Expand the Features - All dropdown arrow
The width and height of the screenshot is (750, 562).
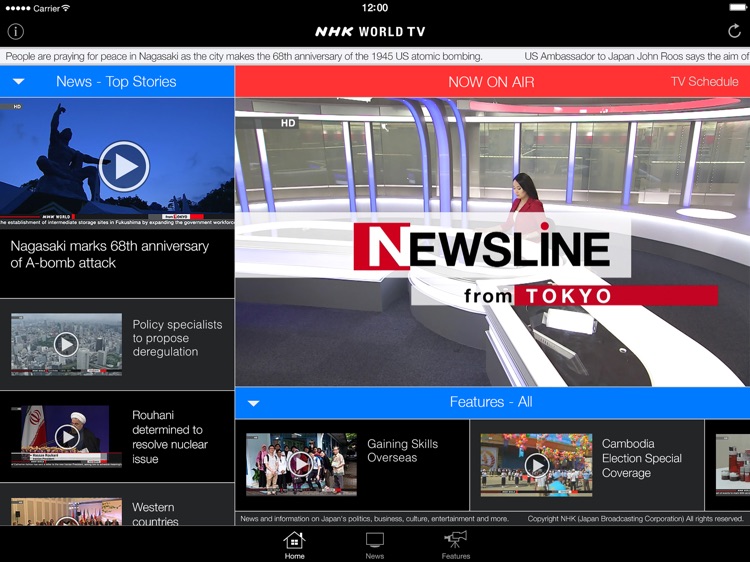click(254, 403)
